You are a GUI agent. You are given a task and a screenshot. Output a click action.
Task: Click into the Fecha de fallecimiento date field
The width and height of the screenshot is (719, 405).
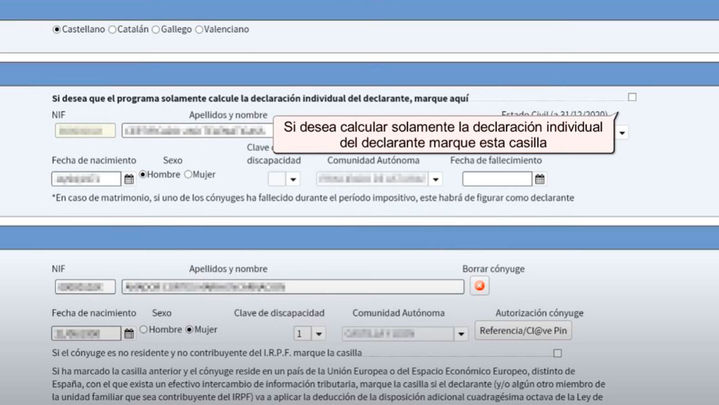pos(497,180)
